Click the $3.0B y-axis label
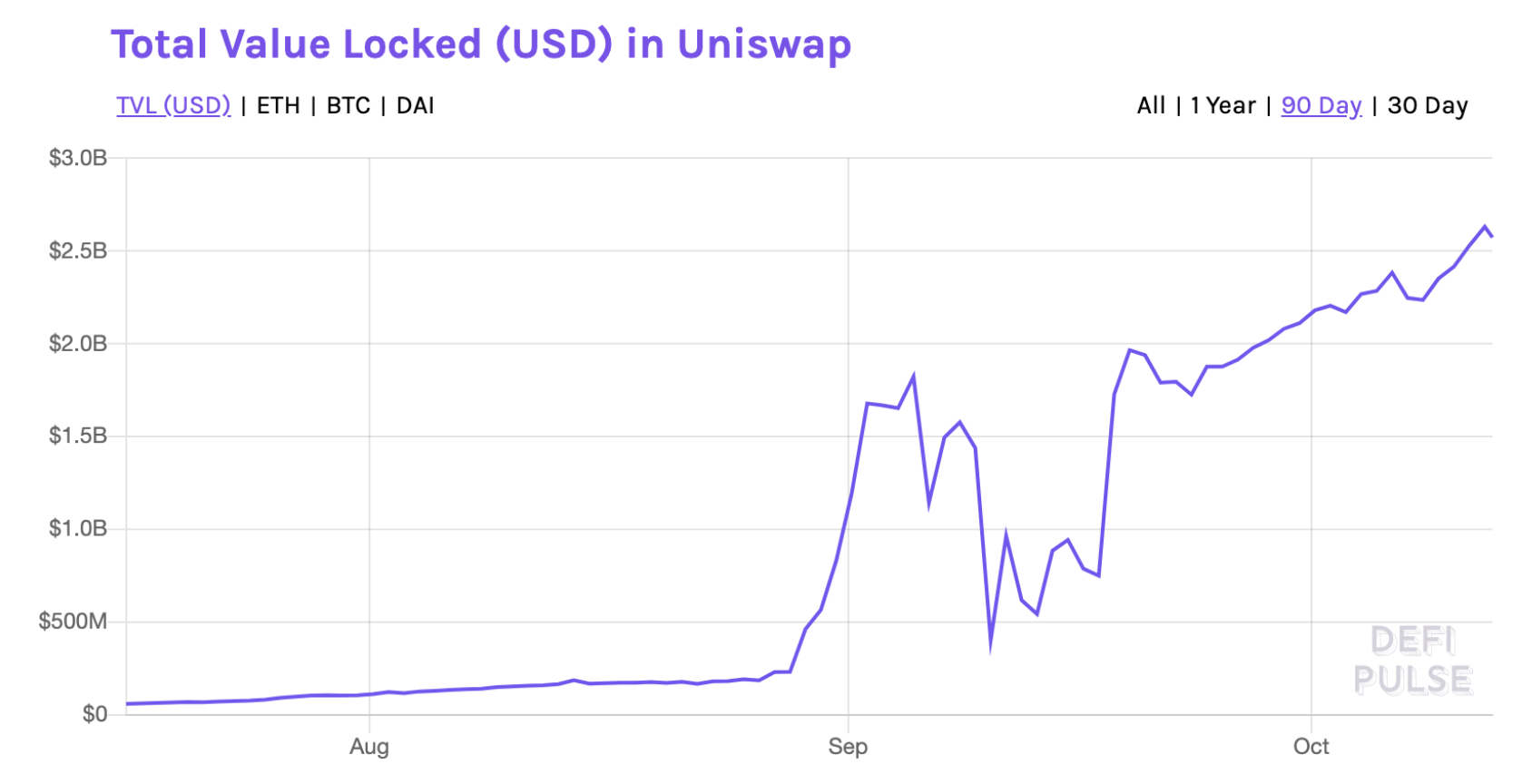1532x784 pixels. [78, 158]
